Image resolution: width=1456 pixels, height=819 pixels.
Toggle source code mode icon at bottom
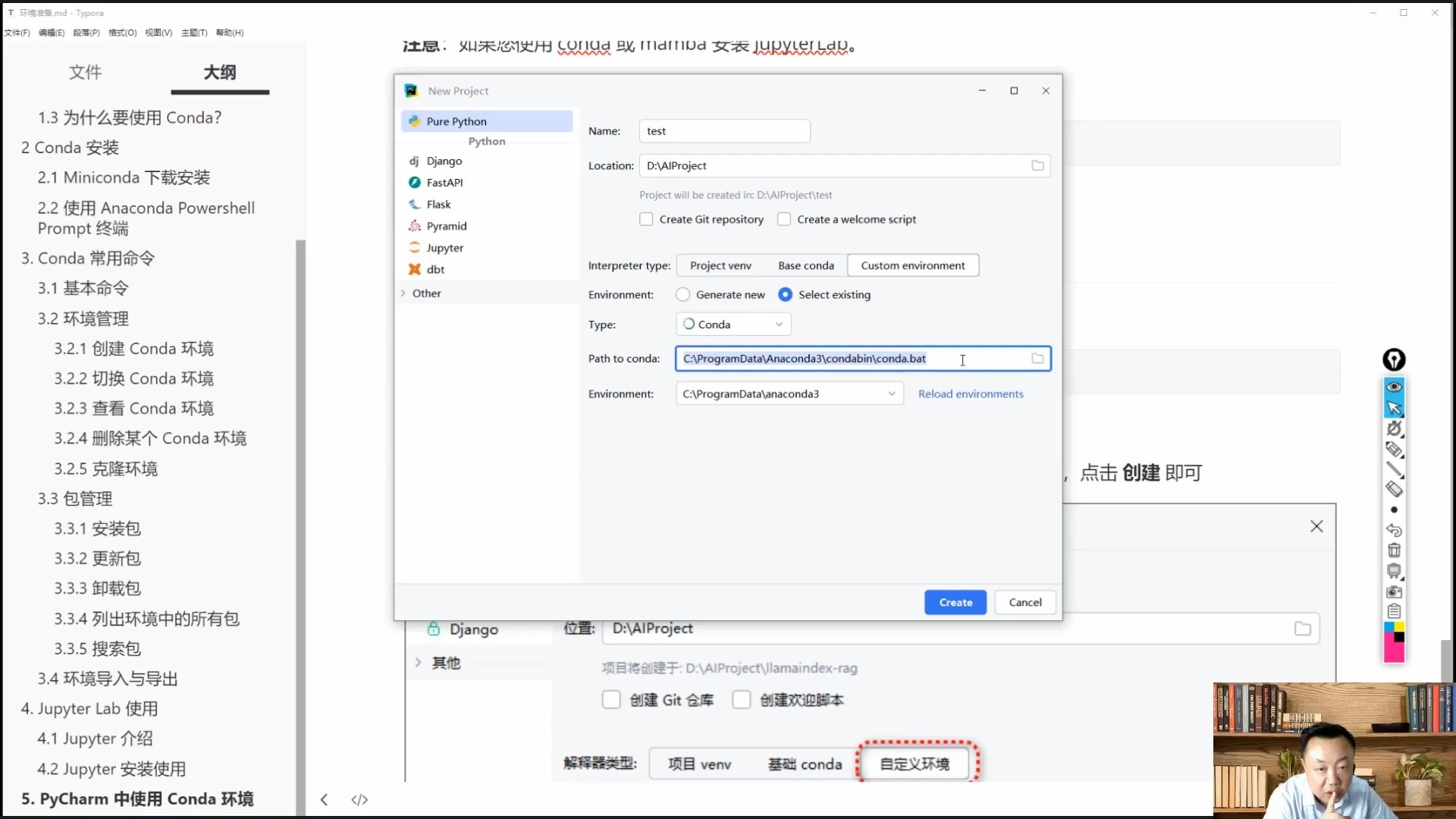click(x=359, y=799)
